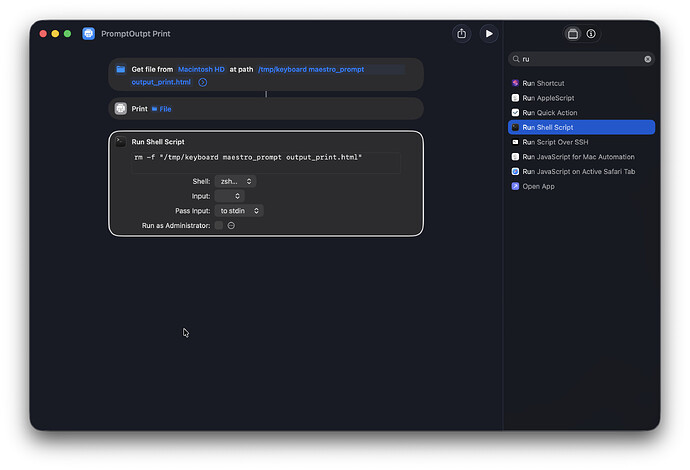Choose 'Run JavaScript for Mac Automation' entry
This screenshot has height=470, width=690.
tap(581, 157)
